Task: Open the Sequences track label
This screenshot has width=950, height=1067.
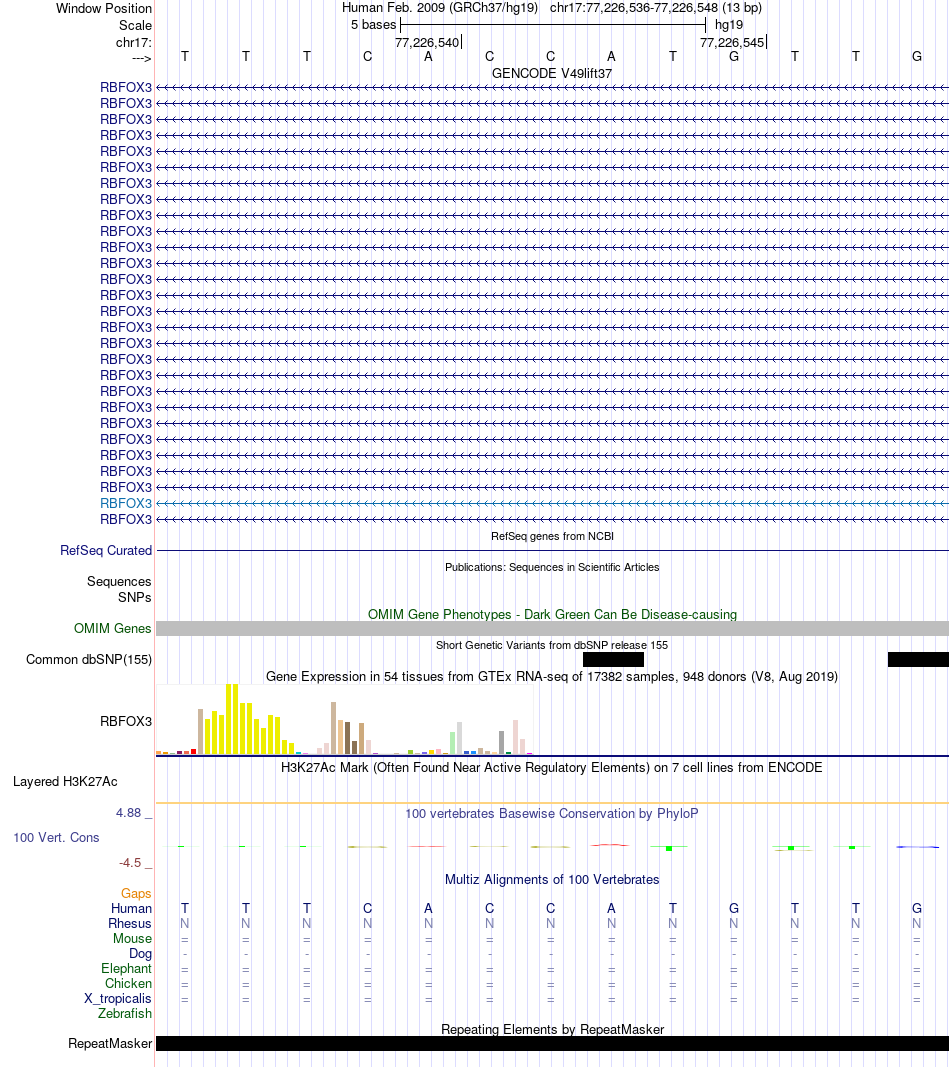Action: pyautogui.click(x=119, y=581)
